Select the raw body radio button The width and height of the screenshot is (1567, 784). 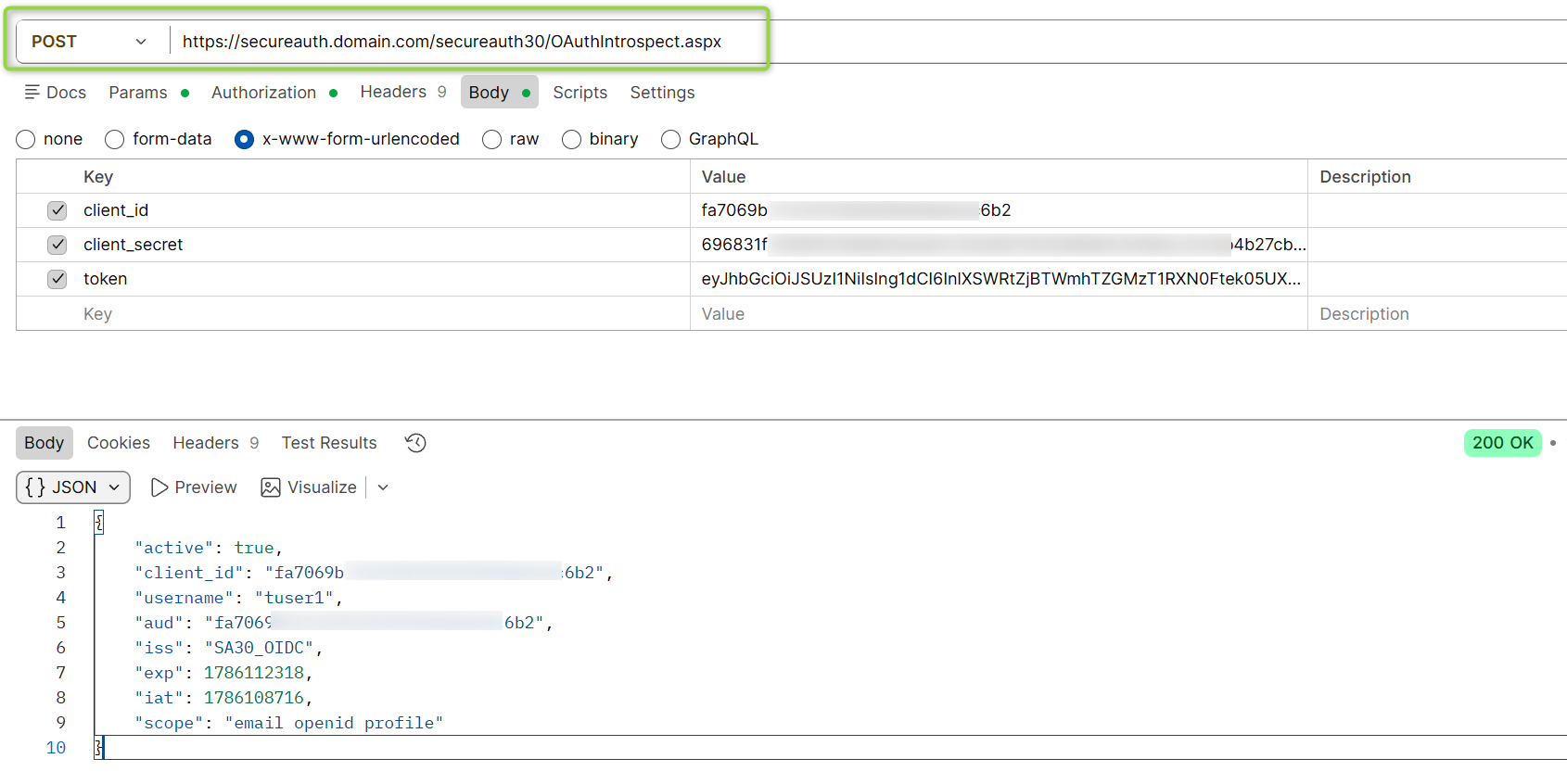(x=492, y=139)
